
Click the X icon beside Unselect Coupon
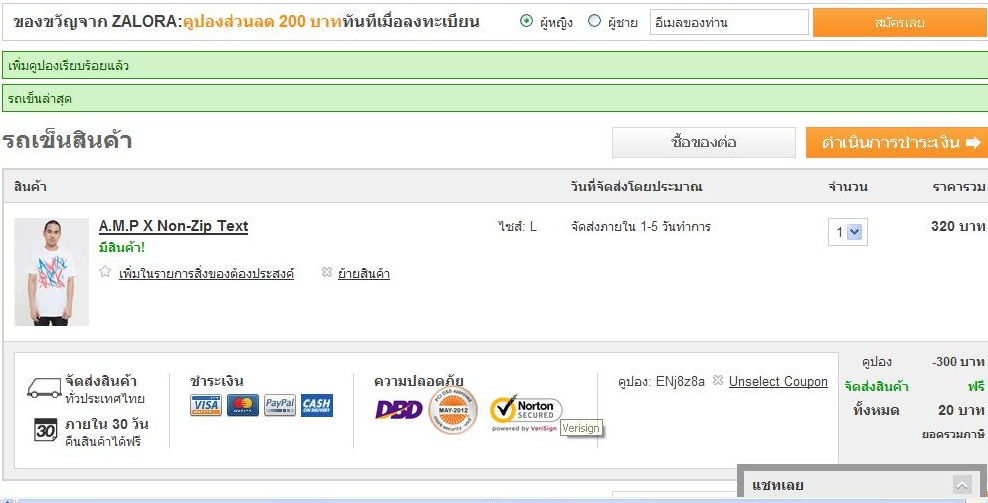[718, 380]
